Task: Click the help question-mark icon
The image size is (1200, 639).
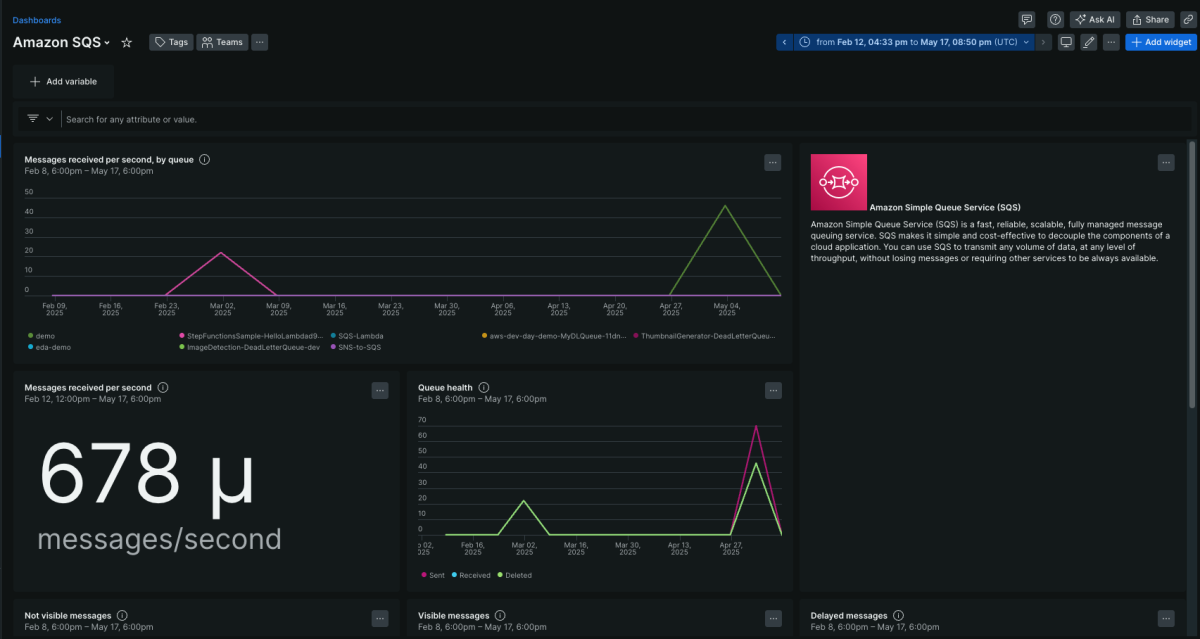Action: (x=1055, y=19)
